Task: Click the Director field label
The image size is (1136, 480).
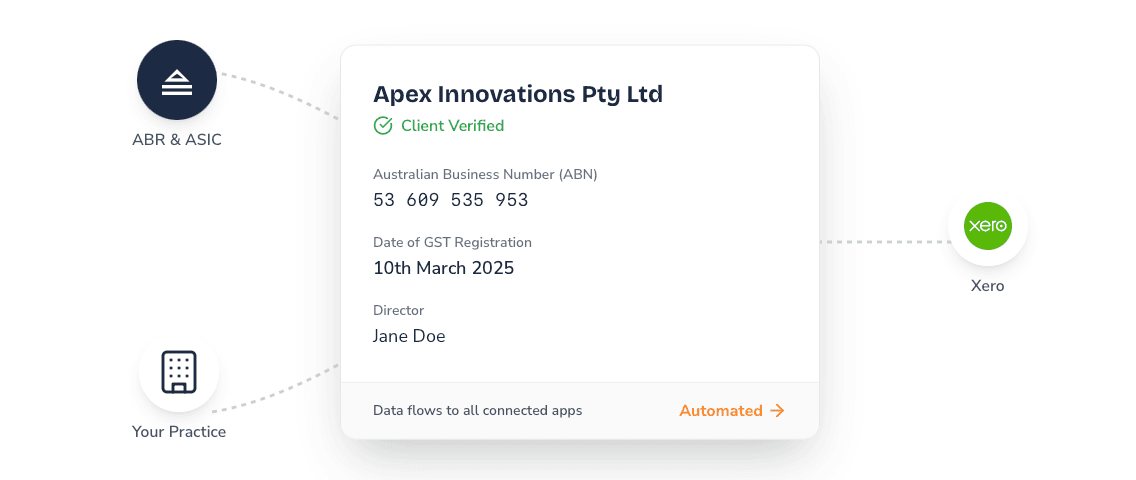Action: pyautogui.click(x=398, y=310)
